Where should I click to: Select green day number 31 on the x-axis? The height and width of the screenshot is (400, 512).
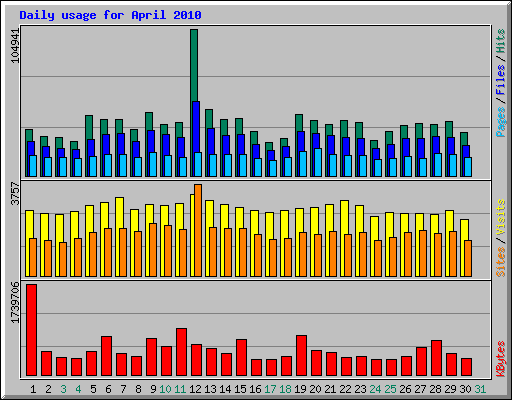click(x=480, y=389)
